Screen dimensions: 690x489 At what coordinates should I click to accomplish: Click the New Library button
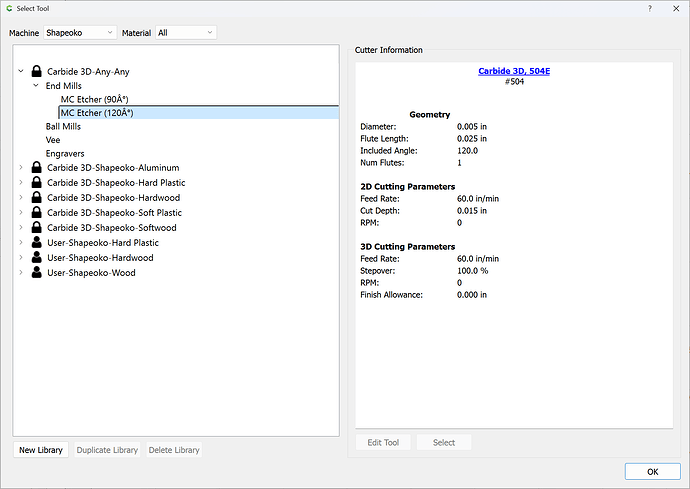pos(41,450)
